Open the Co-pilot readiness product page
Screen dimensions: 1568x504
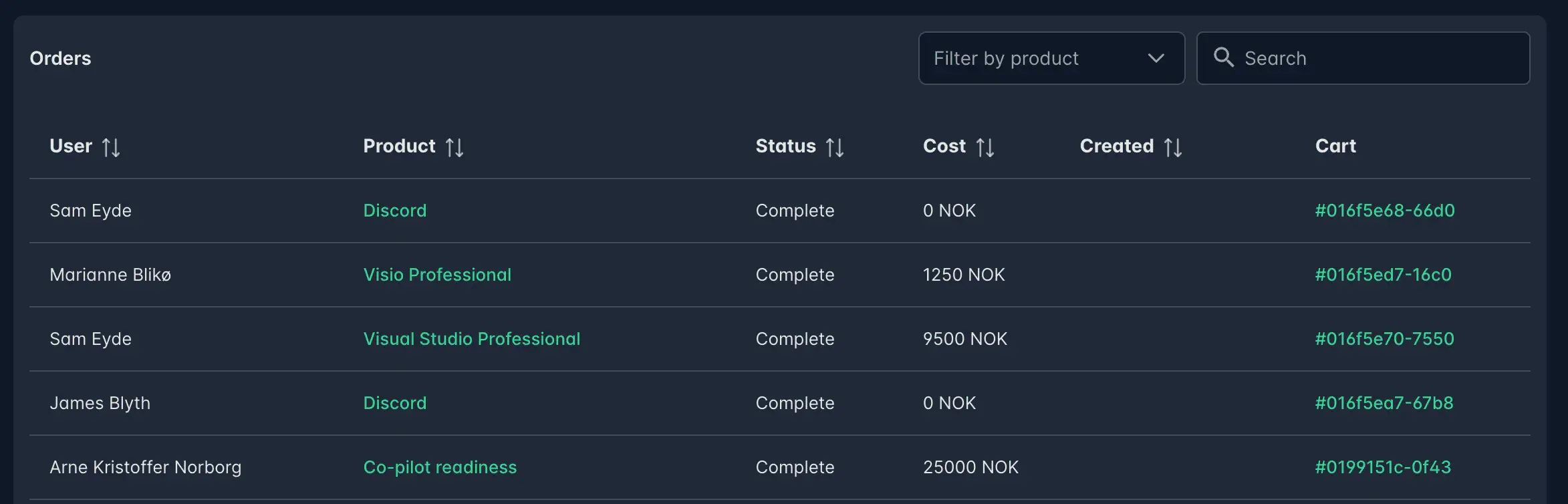(x=439, y=467)
